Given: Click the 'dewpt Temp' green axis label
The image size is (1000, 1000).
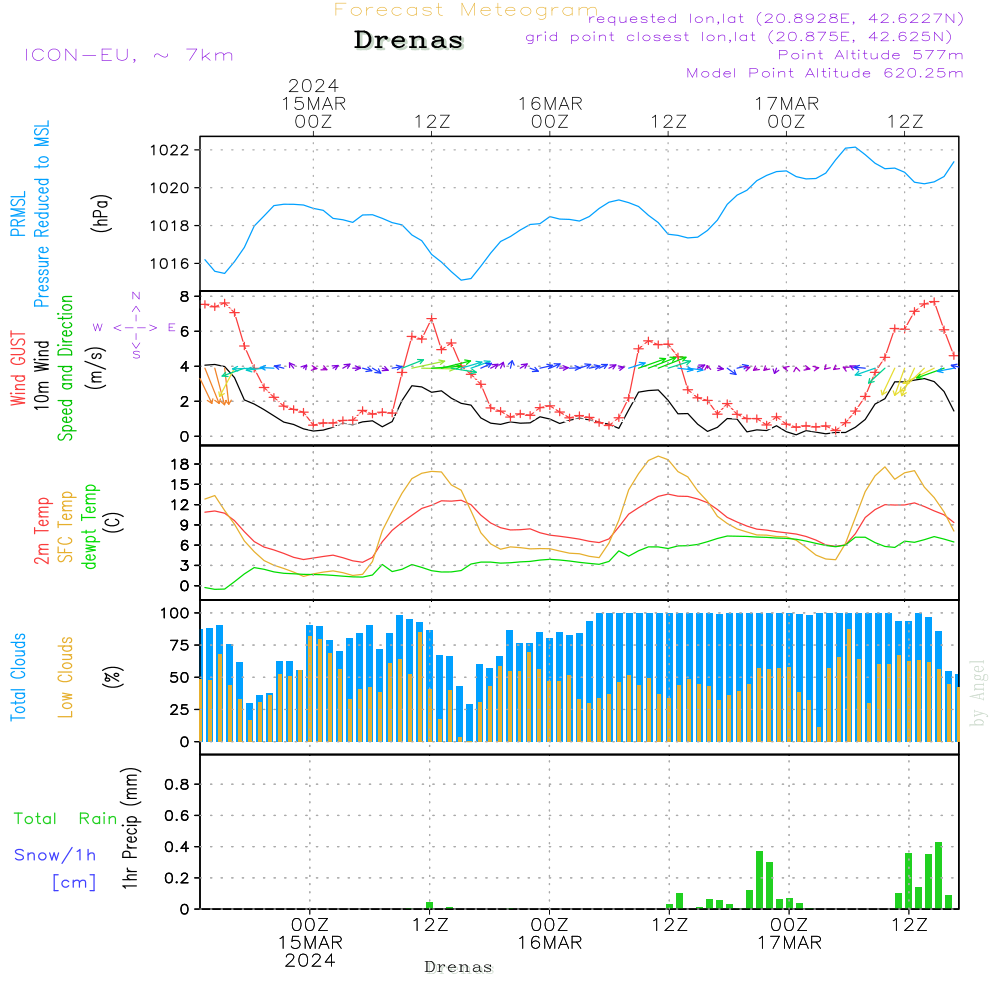Looking at the screenshot, I should pyautogui.click(x=89, y=526).
